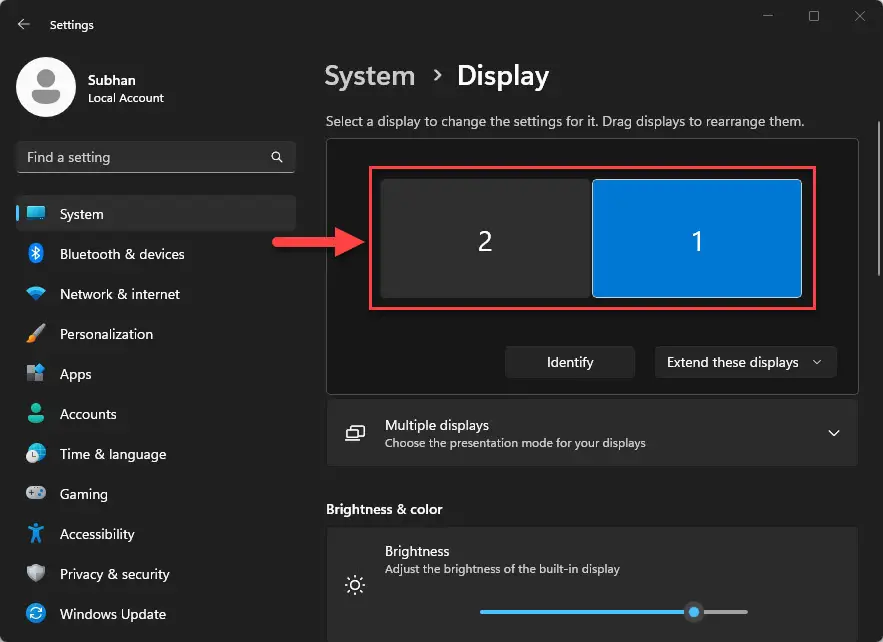Click the System breadcrumb link

(x=369, y=76)
